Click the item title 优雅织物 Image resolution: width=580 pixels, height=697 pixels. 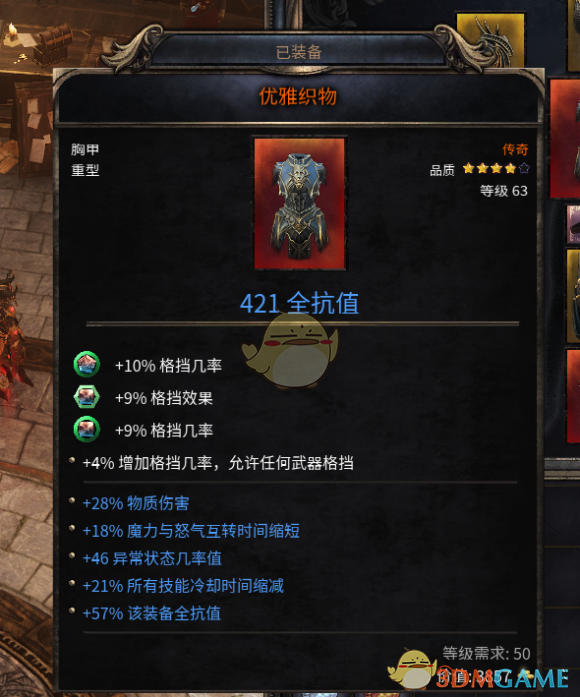click(x=298, y=96)
